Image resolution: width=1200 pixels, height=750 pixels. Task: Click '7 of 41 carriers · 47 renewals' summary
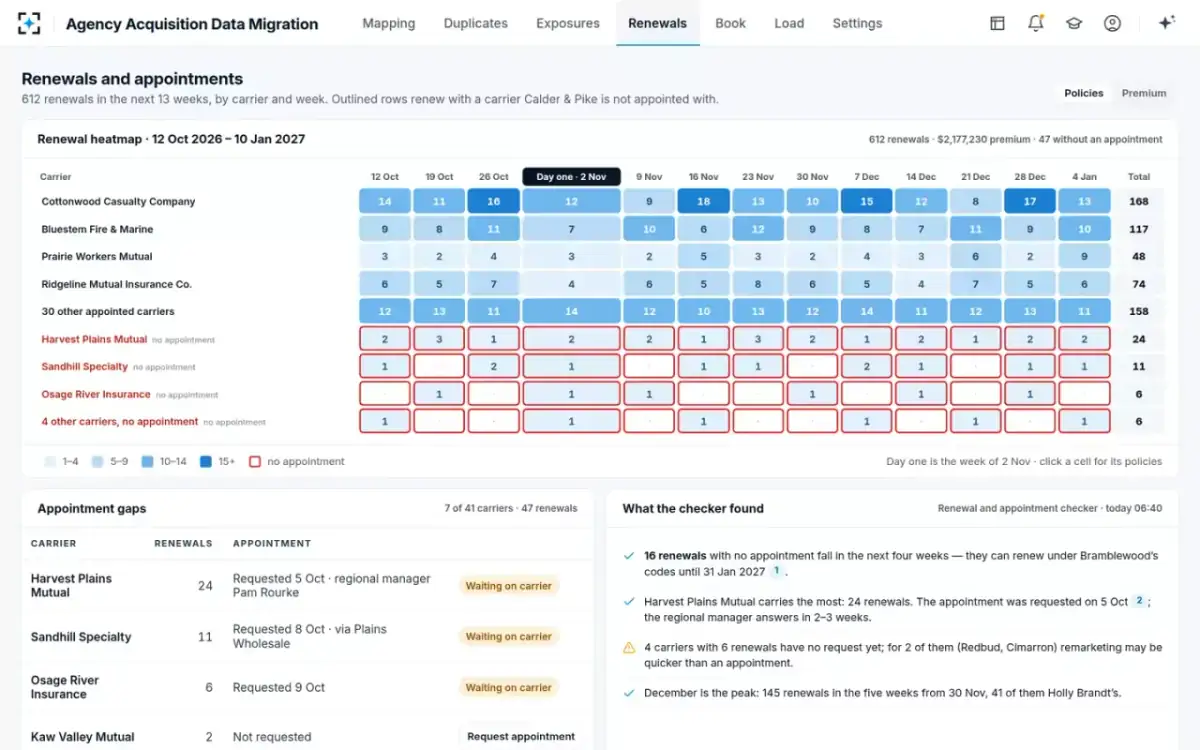[511, 508]
